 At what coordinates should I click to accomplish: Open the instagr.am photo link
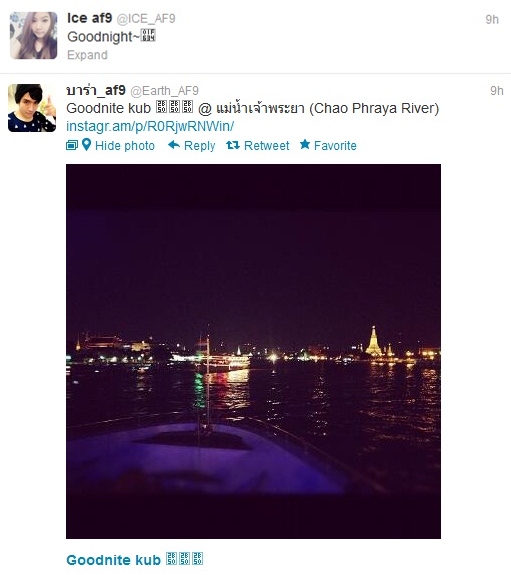[x=150, y=127]
